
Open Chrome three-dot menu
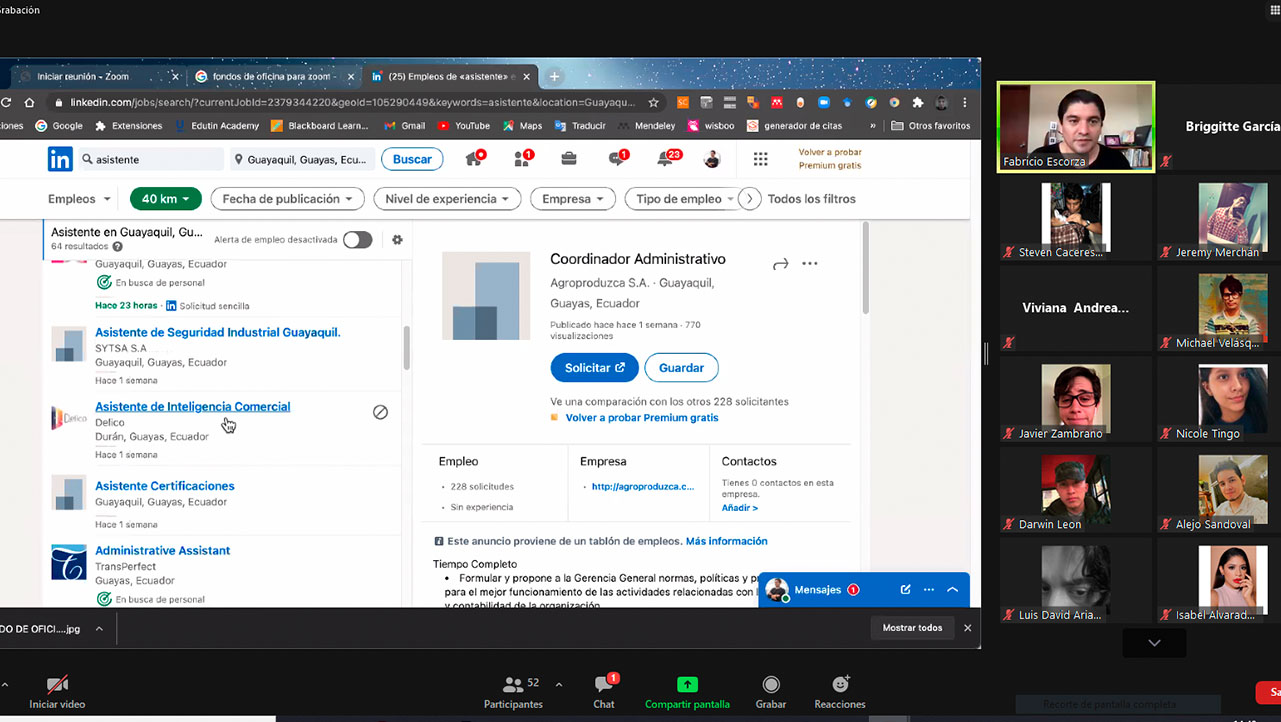pyautogui.click(x=965, y=102)
